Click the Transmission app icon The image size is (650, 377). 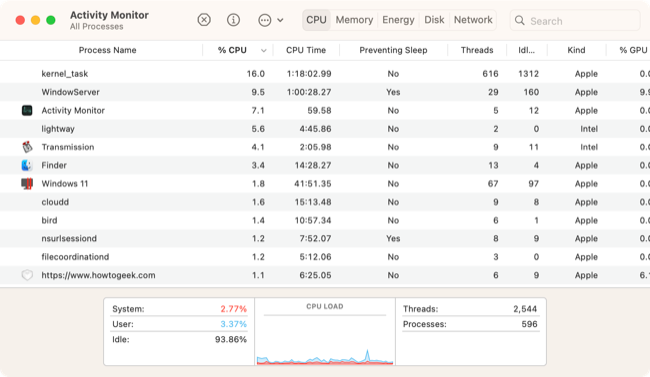27,147
